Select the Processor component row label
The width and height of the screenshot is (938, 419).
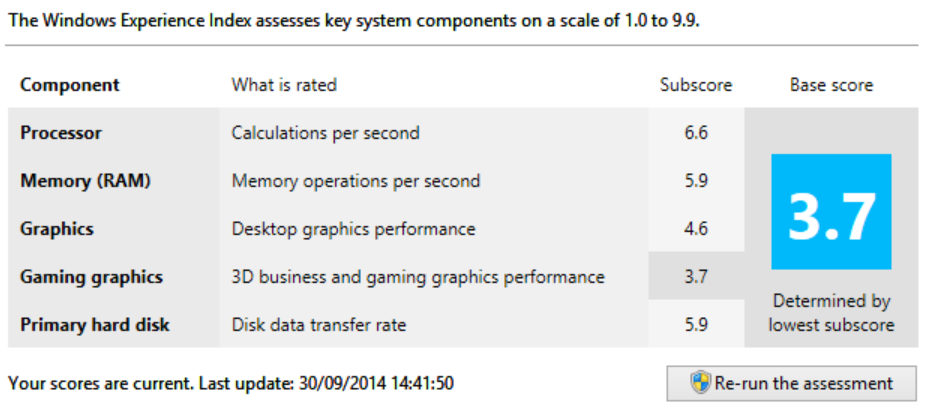point(61,133)
